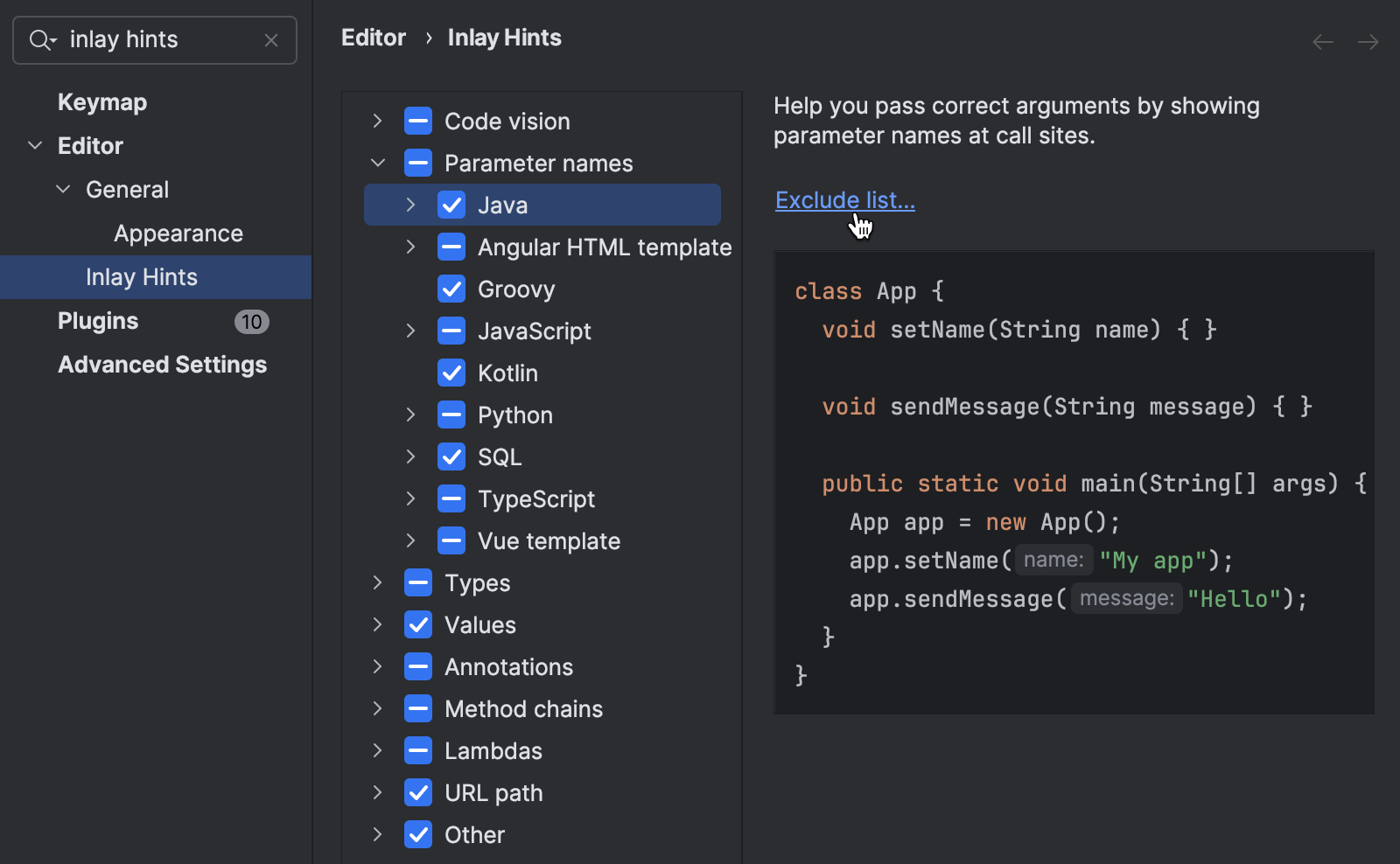
Task: Collapse the Parameter names group
Action: (377, 163)
